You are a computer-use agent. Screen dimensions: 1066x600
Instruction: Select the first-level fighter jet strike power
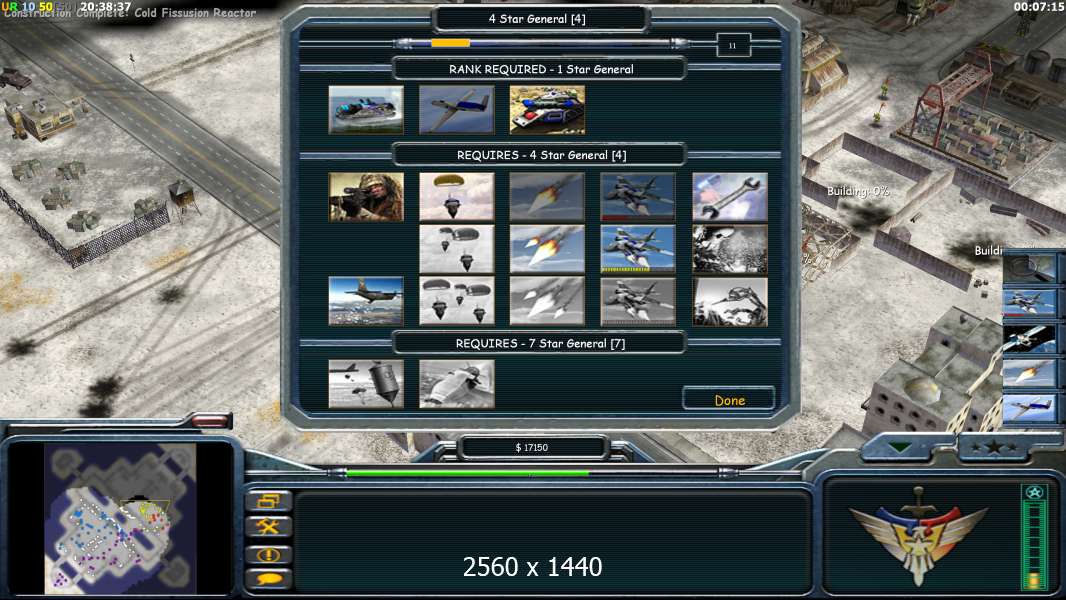coord(638,197)
